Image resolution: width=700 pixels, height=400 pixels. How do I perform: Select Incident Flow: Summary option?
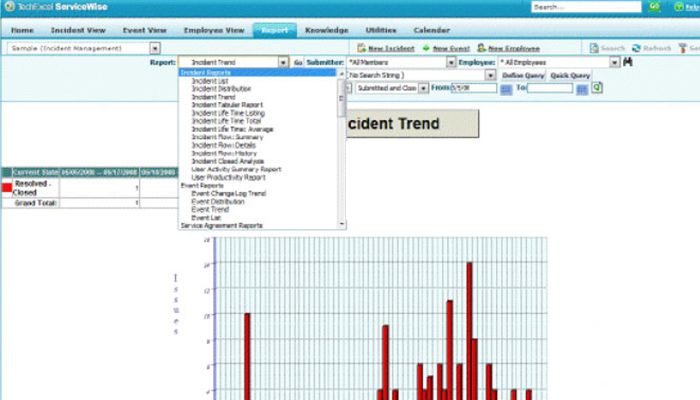(x=227, y=137)
